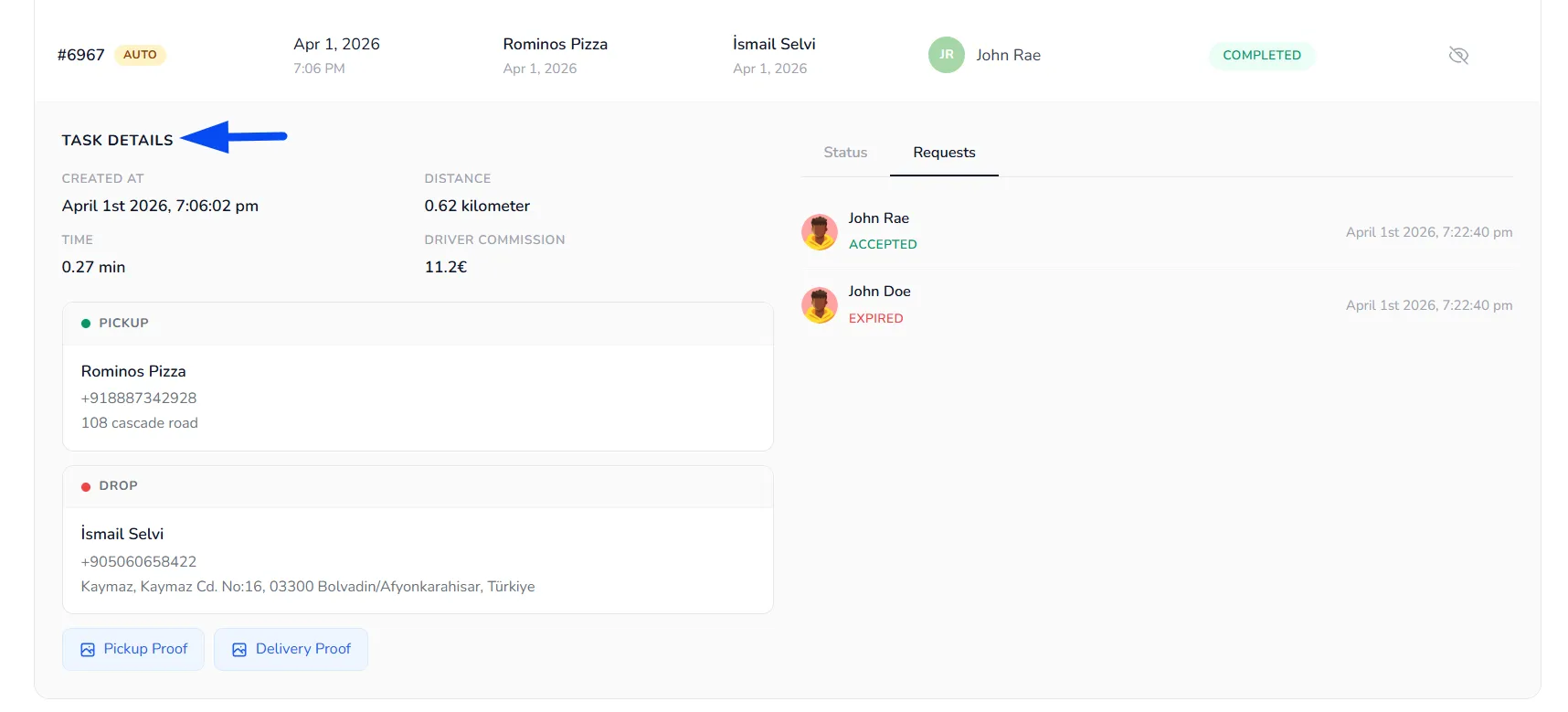Click John Rae's avatar in the Requests list

point(820,232)
